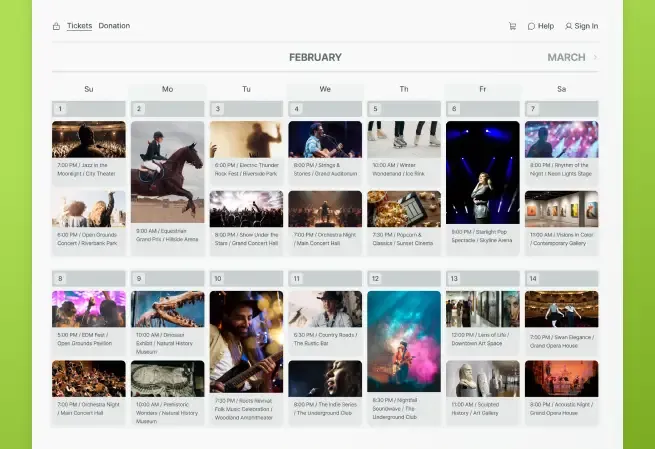This screenshot has width=655, height=449.
Task: Open Show Under the Stars thumbnail
Action: pyautogui.click(x=246, y=209)
